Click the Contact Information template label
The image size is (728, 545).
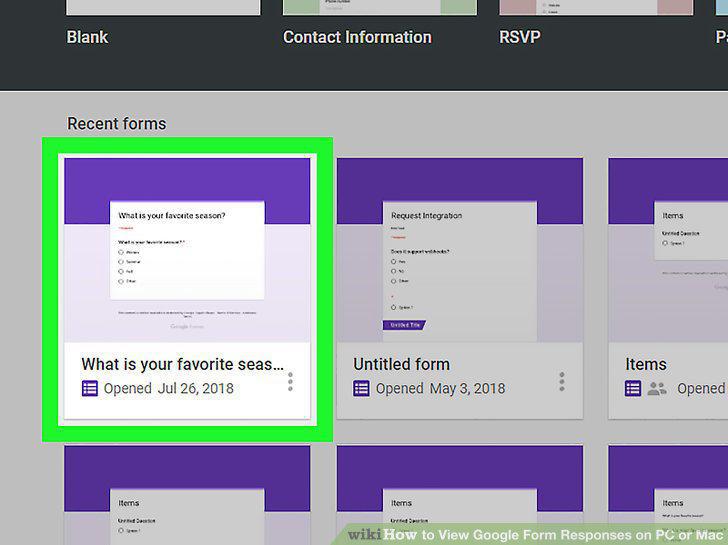click(358, 37)
